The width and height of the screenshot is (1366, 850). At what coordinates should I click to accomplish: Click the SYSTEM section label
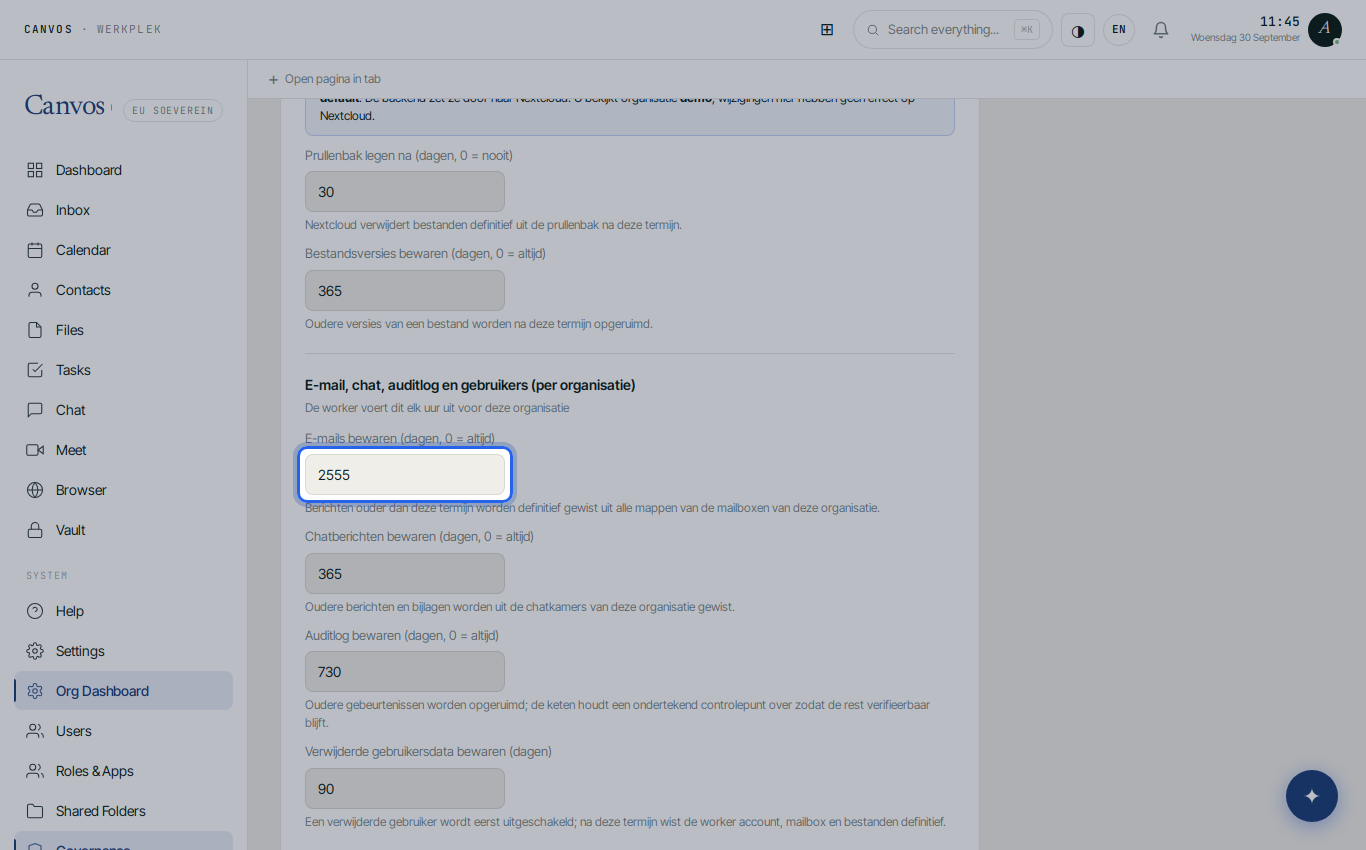click(47, 576)
